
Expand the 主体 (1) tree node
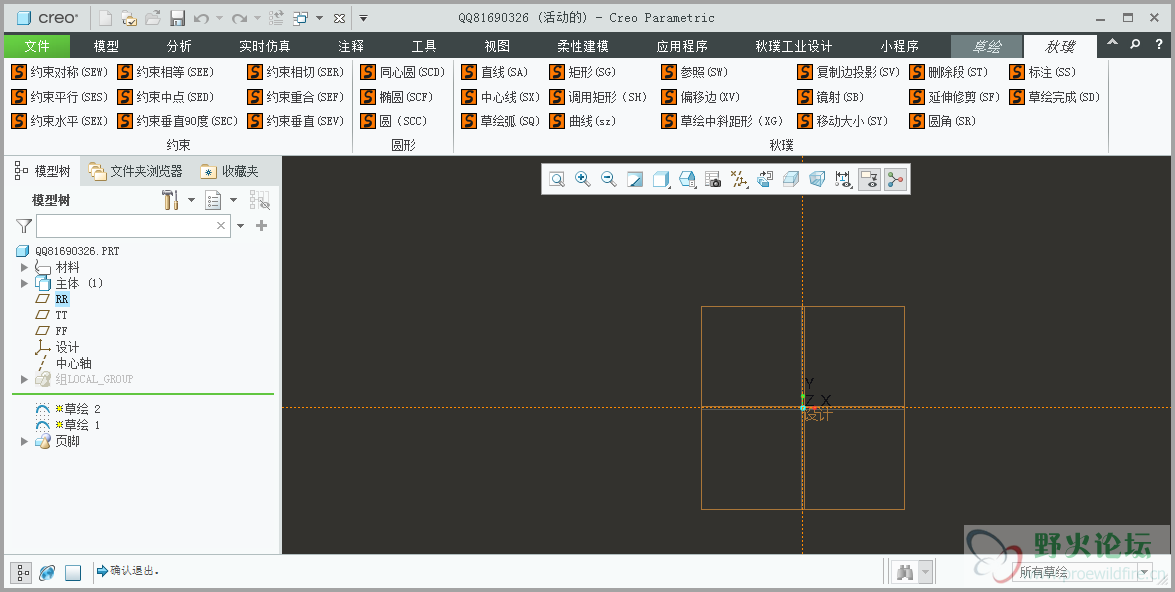24,283
